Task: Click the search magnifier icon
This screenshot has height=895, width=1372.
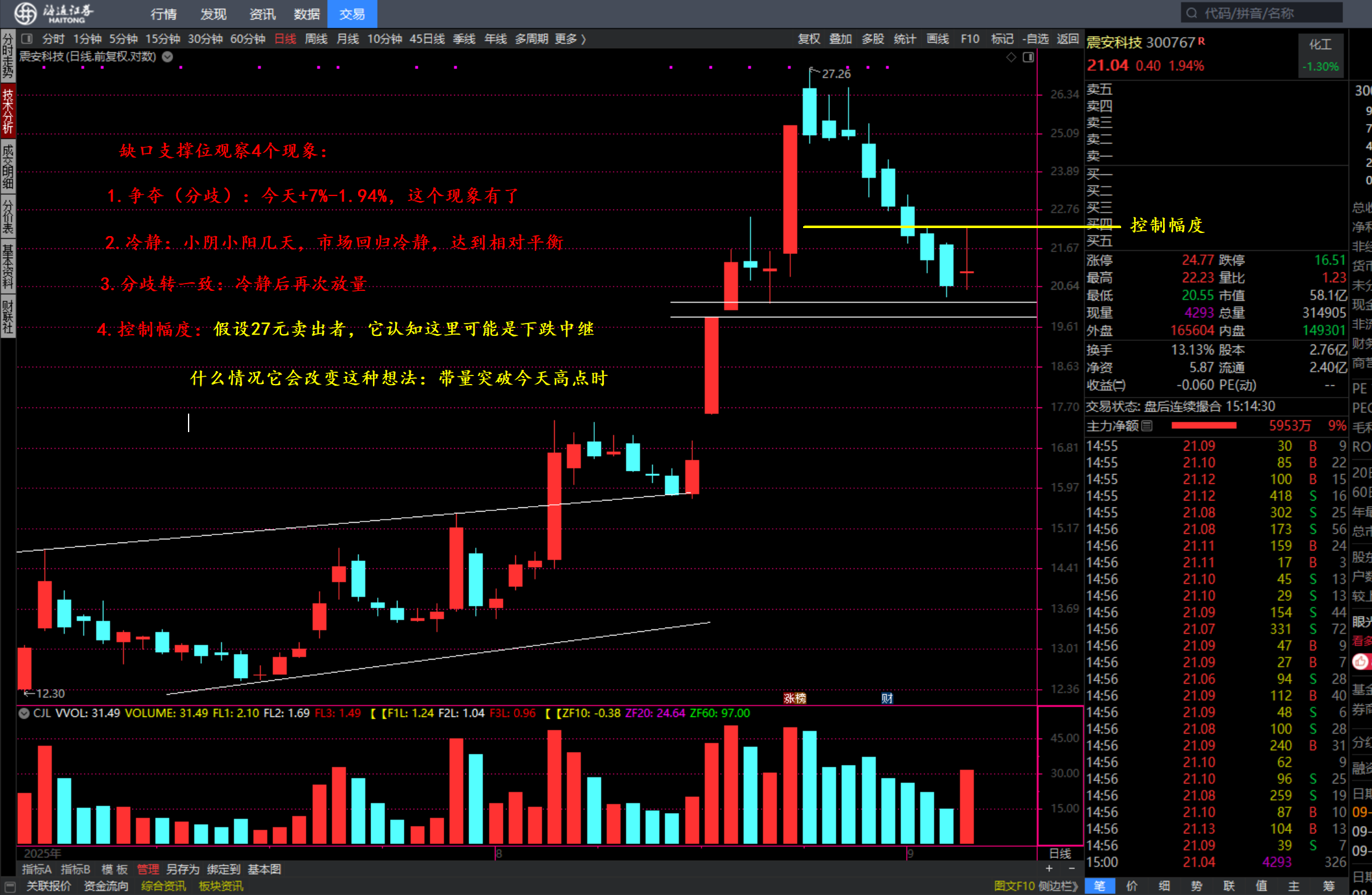Action: (1192, 13)
